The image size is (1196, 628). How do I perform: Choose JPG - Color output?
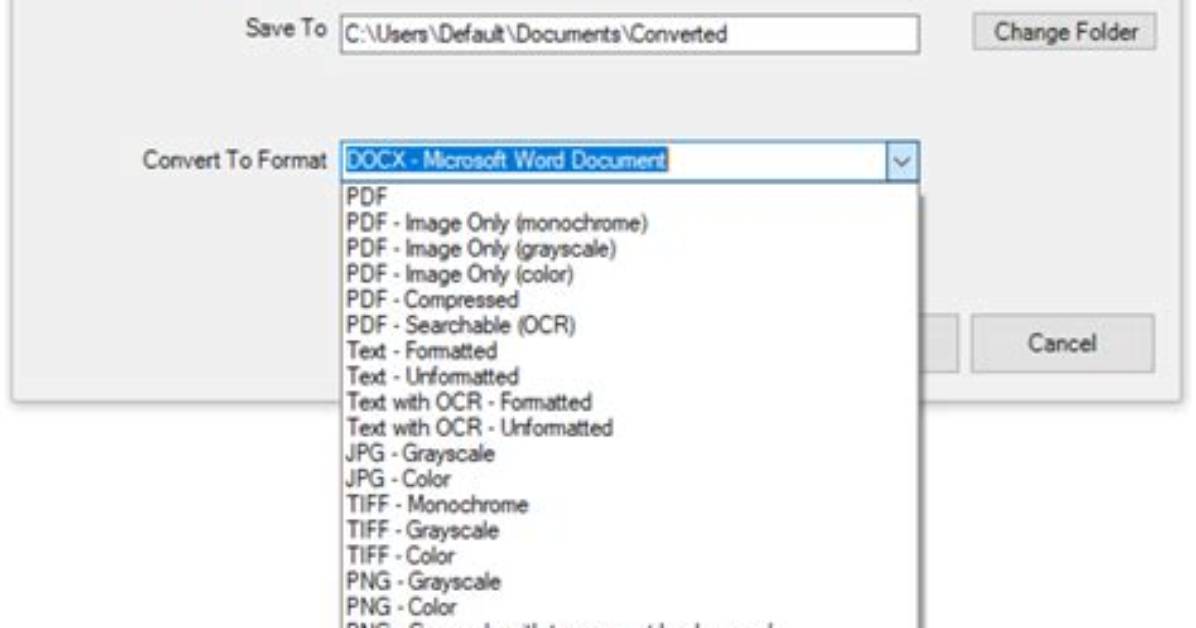tap(630, 479)
